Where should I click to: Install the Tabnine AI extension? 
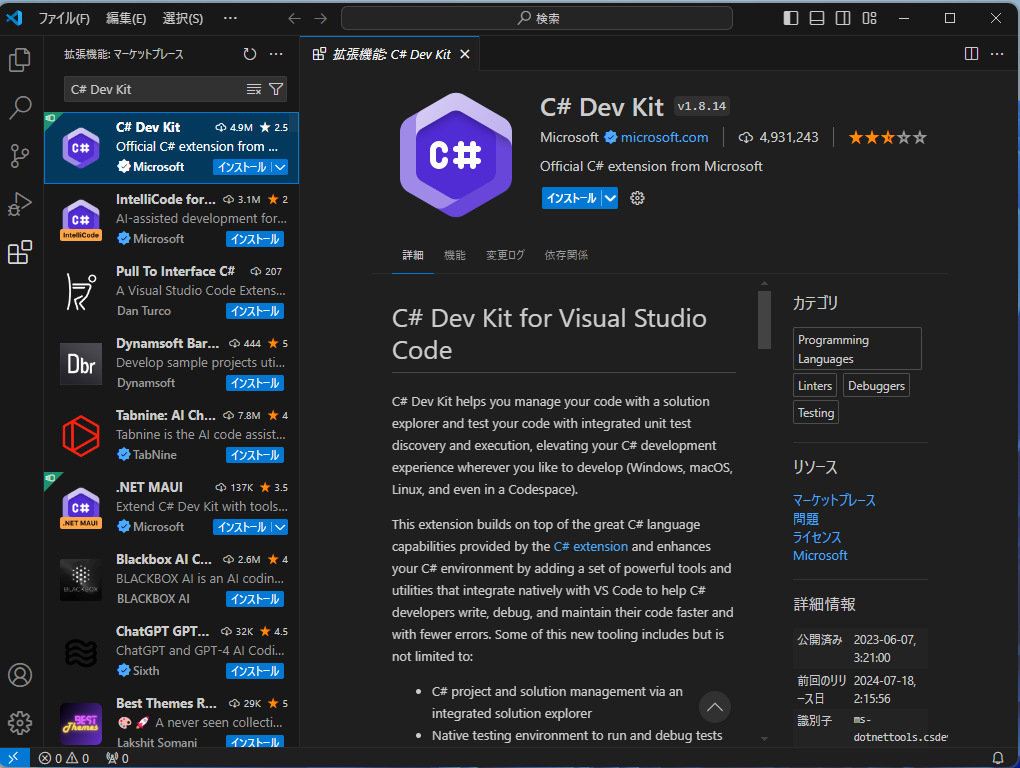(x=254, y=455)
